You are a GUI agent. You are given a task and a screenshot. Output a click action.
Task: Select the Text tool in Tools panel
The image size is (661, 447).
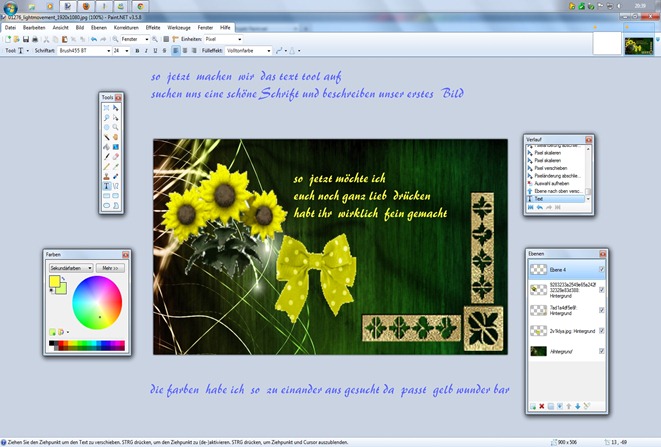pyautogui.click(x=107, y=186)
